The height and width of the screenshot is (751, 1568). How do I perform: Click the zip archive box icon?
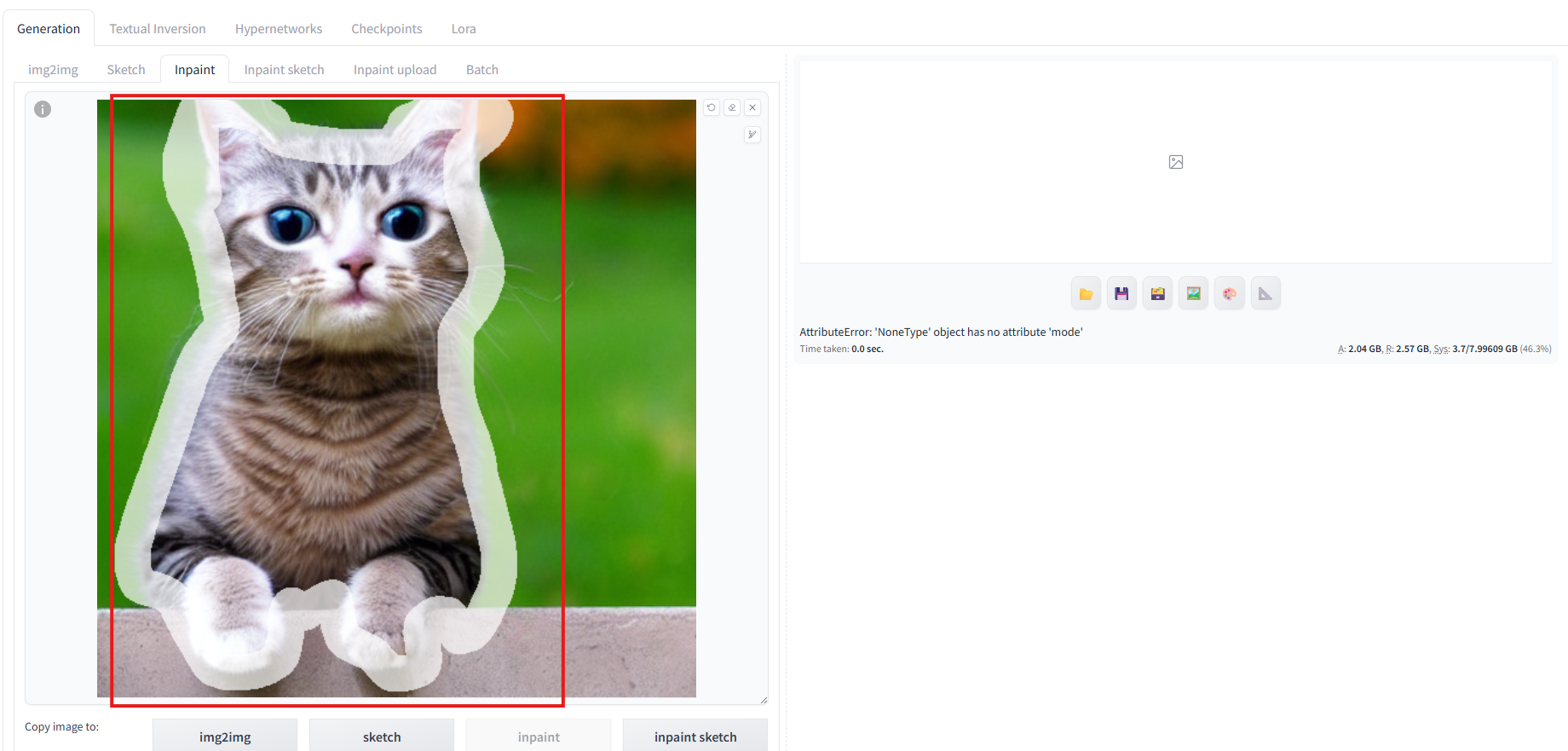point(1157,293)
